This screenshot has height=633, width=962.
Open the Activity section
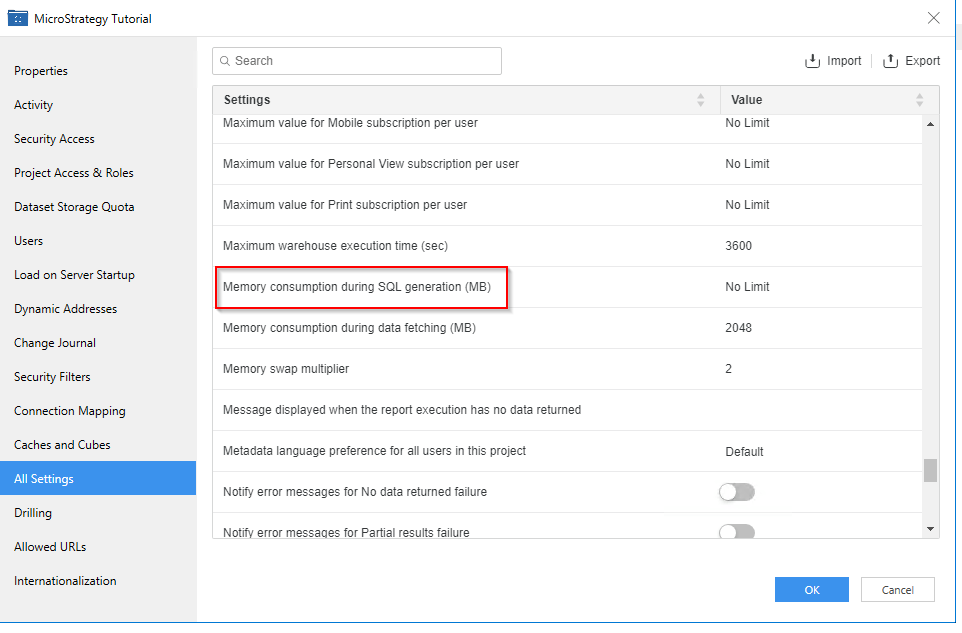coord(34,105)
